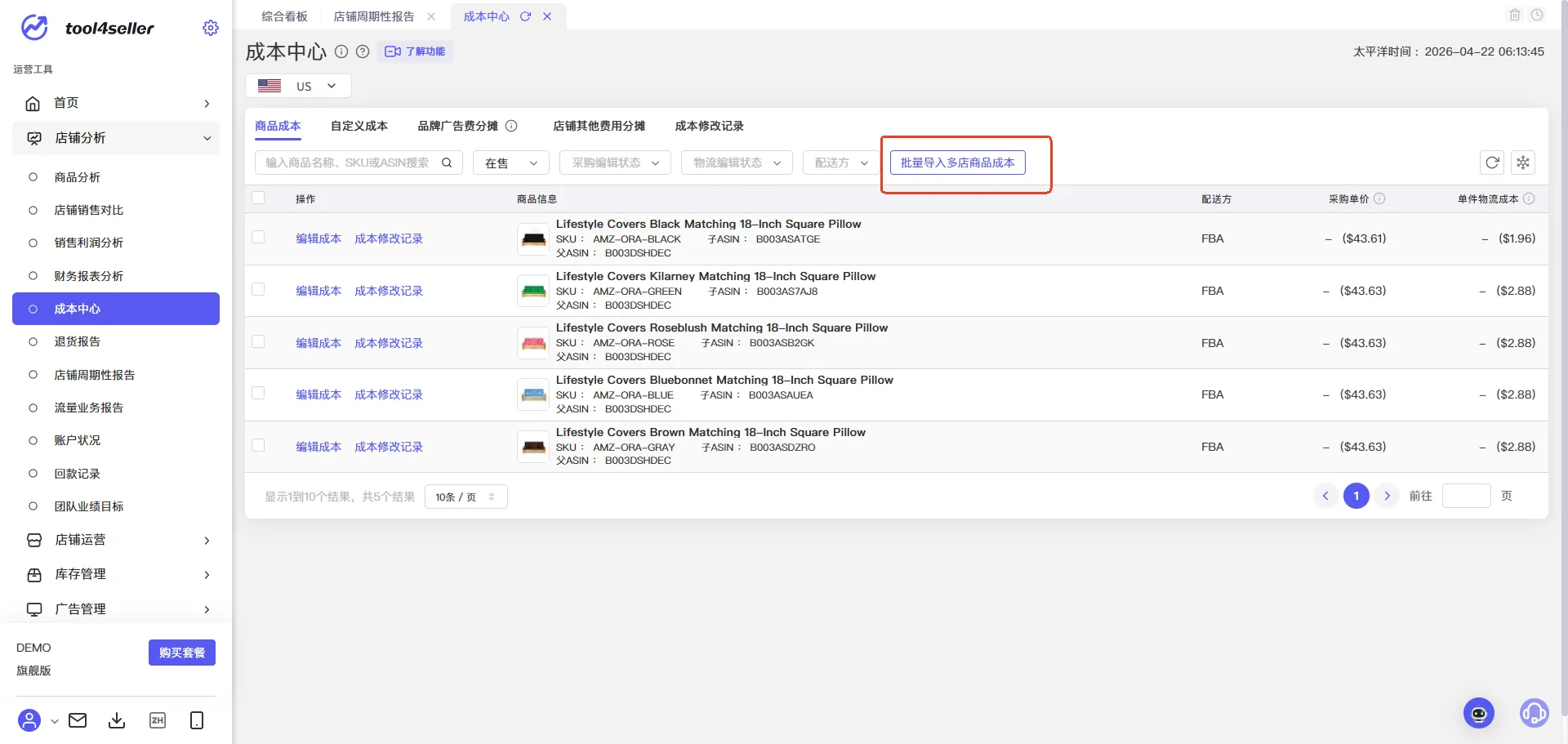
Task: Check the AMZ-ORA-ROSE row checkbox
Action: pyautogui.click(x=258, y=341)
